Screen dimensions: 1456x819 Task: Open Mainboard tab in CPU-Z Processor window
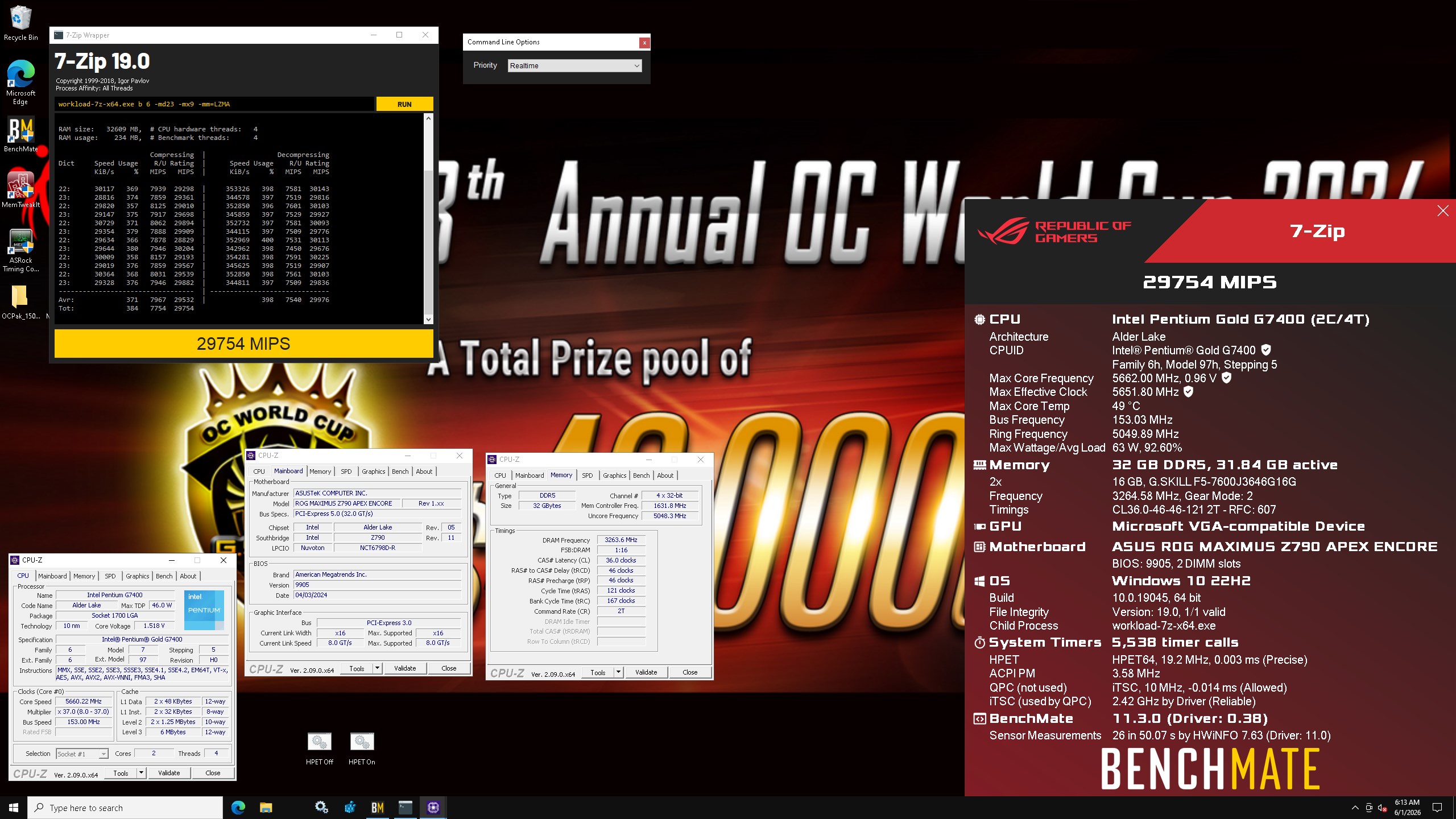[x=52, y=576]
